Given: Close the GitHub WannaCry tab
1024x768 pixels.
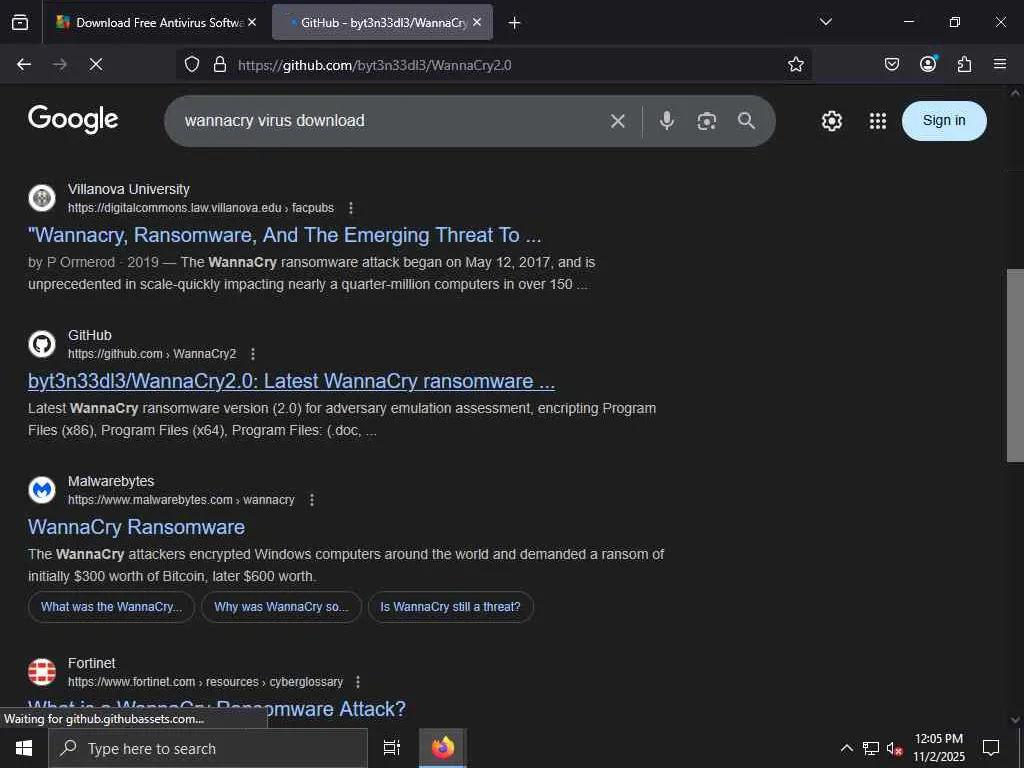Looking at the screenshot, I should click(477, 22).
